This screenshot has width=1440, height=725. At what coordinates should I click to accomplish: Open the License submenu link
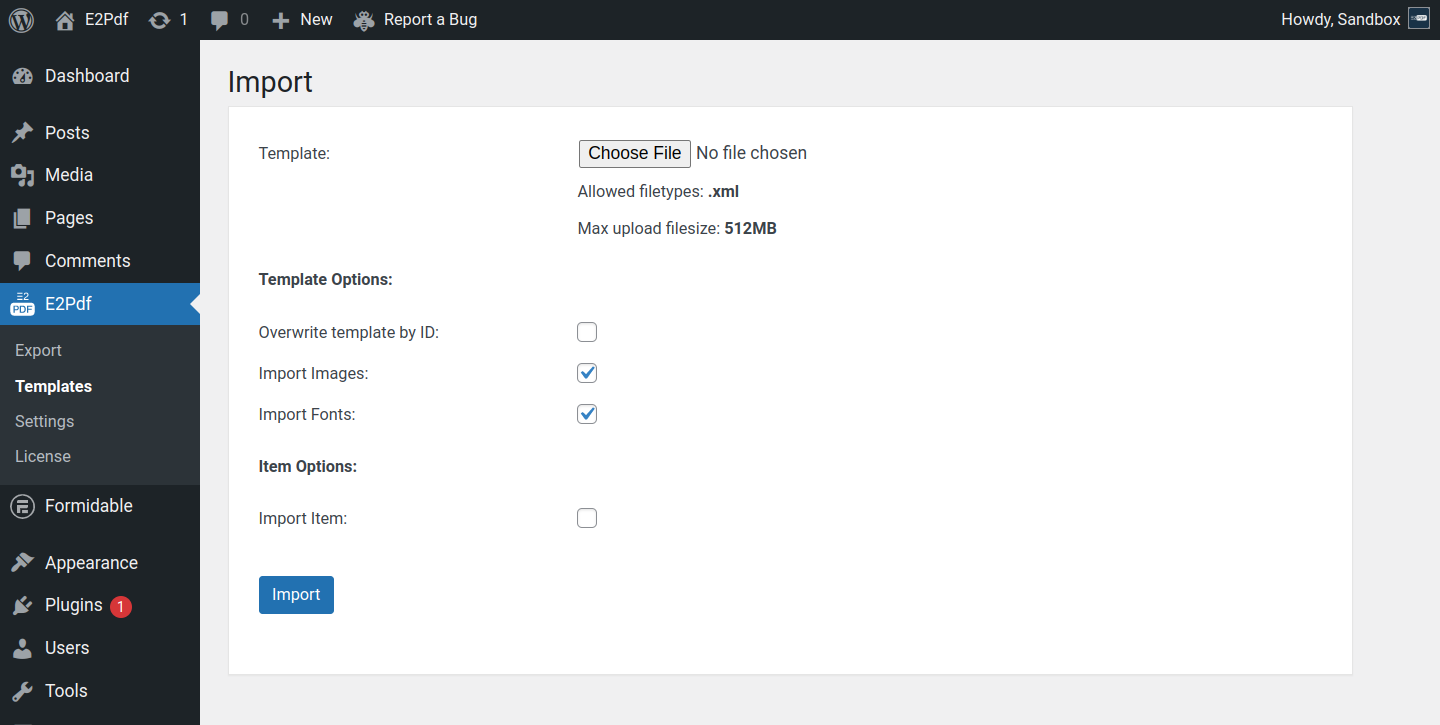pyautogui.click(x=43, y=457)
